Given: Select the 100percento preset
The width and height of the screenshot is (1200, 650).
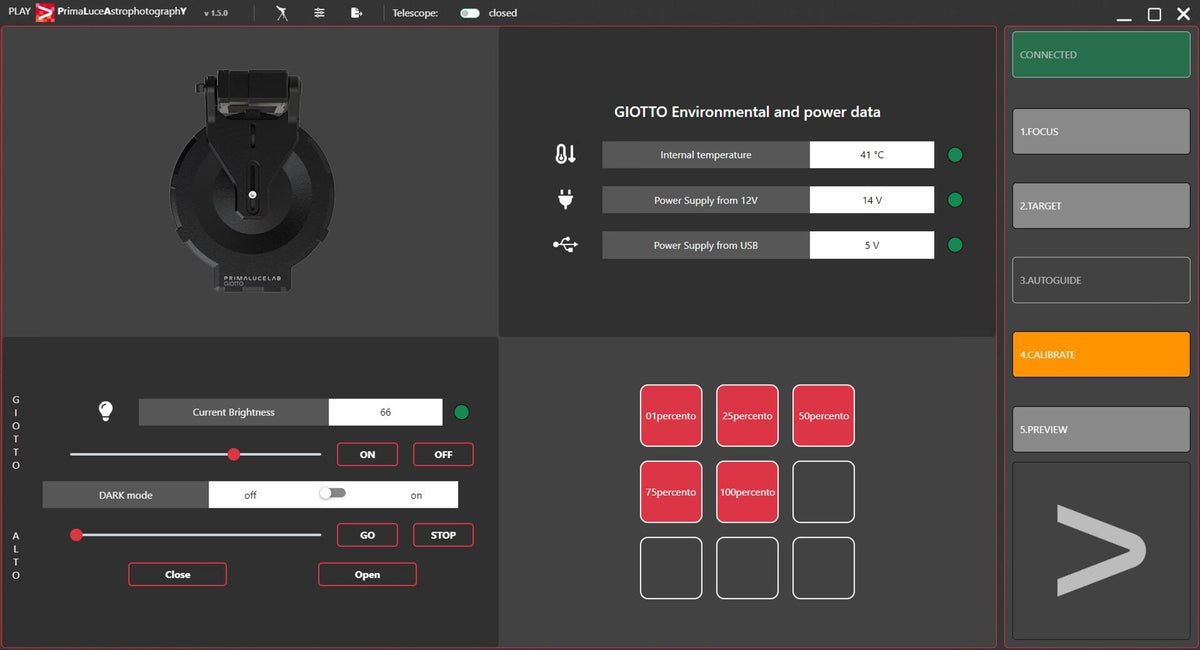Looking at the screenshot, I should coord(747,492).
